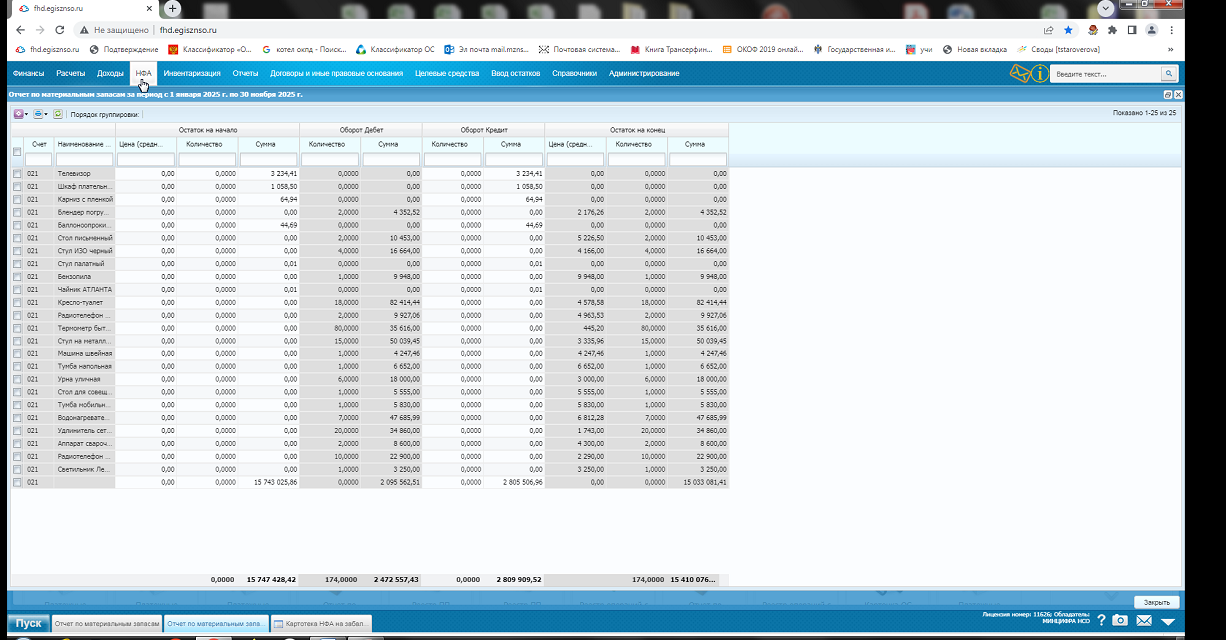The width and height of the screenshot is (1226, 640).
Task: Open the Расчеты menu
Action: point(71,73)
